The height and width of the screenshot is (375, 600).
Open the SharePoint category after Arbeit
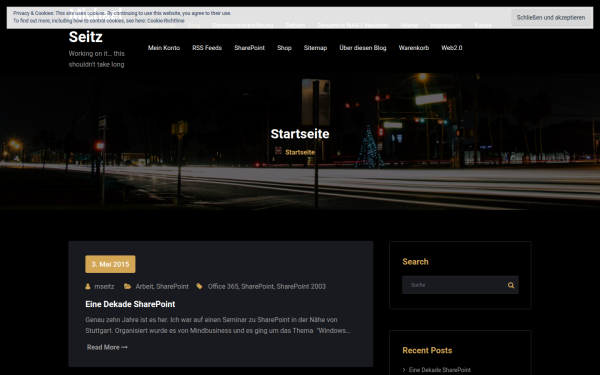tap(172, 286)
